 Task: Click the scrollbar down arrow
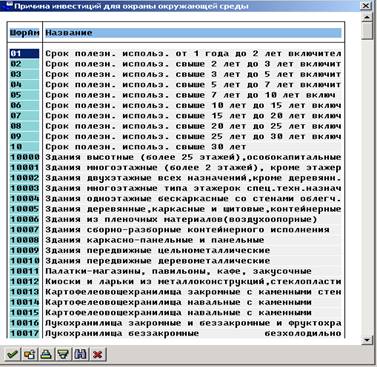367,340
